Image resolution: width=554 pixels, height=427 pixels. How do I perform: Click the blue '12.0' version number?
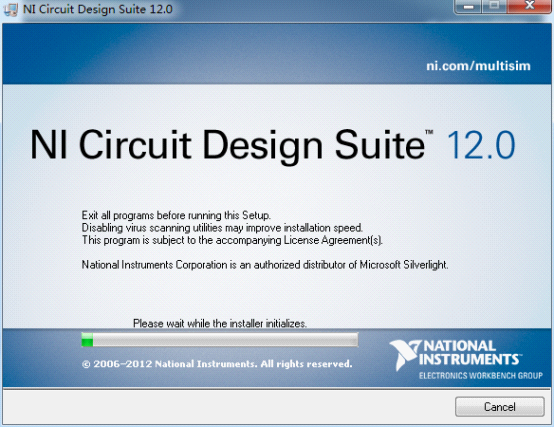(x=481, y=145)
